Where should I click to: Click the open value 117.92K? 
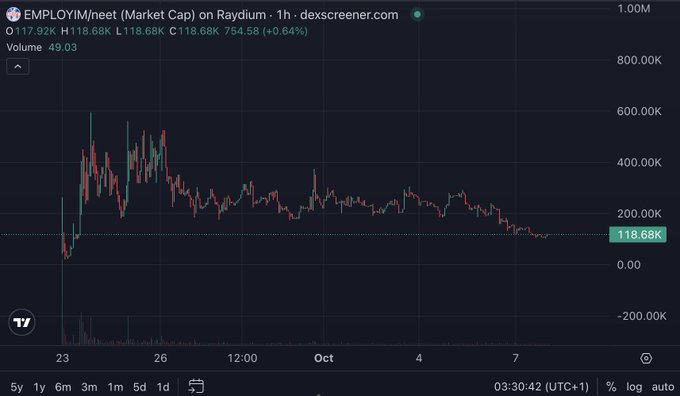(35, 31)
